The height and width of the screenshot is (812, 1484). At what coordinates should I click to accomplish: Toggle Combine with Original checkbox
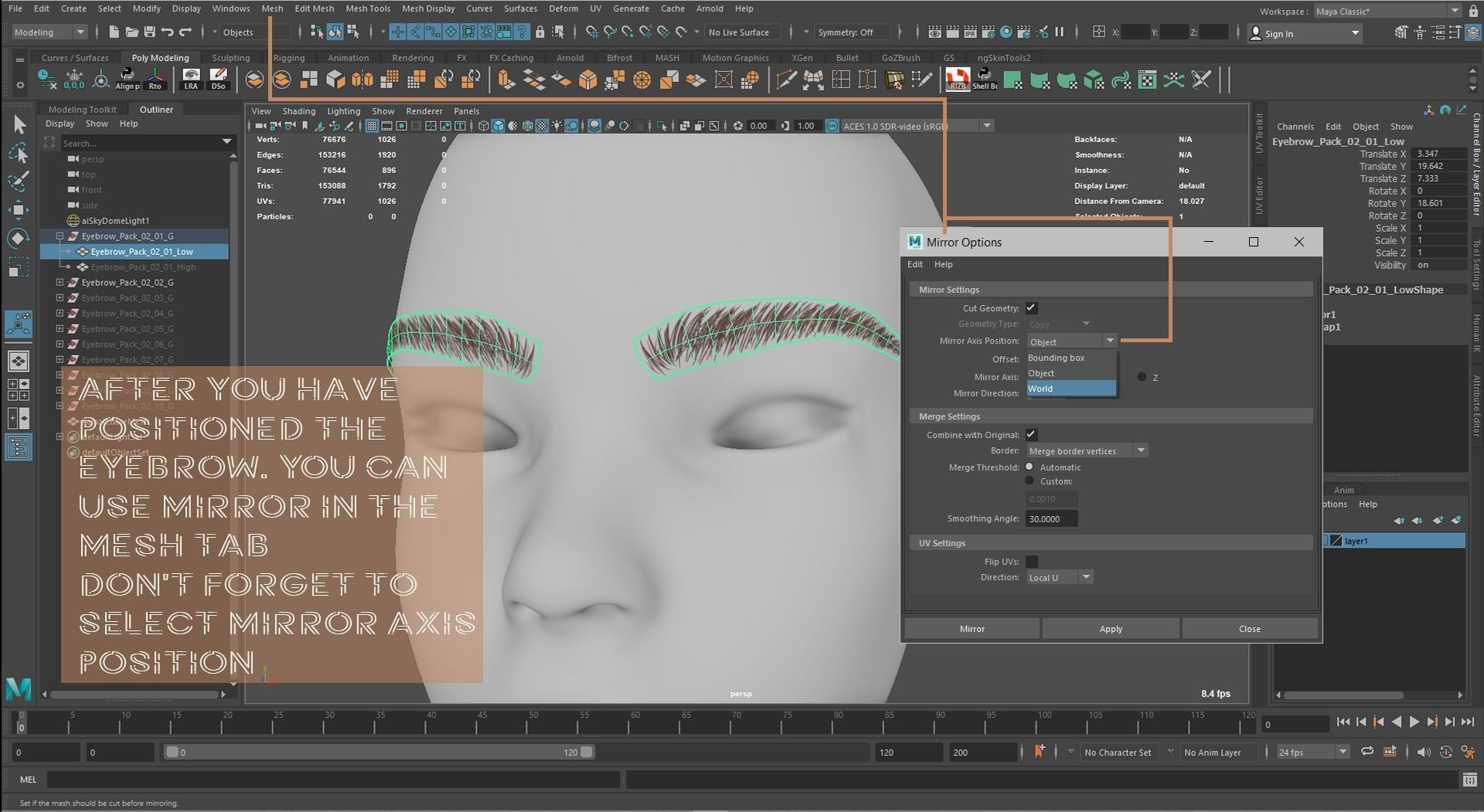click(x=1031, y=434)
